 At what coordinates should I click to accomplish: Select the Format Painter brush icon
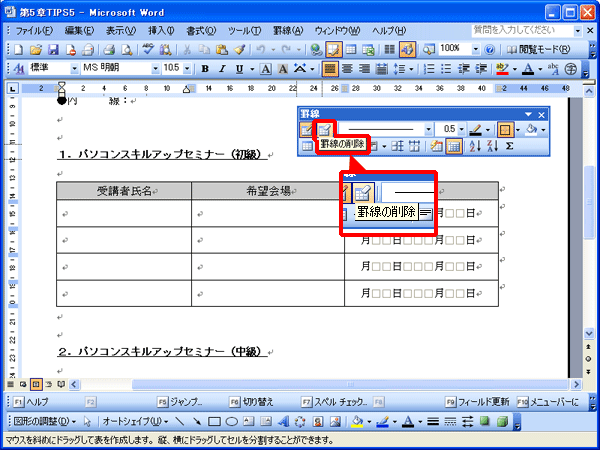pyautogui.click(x=240, y=49)
